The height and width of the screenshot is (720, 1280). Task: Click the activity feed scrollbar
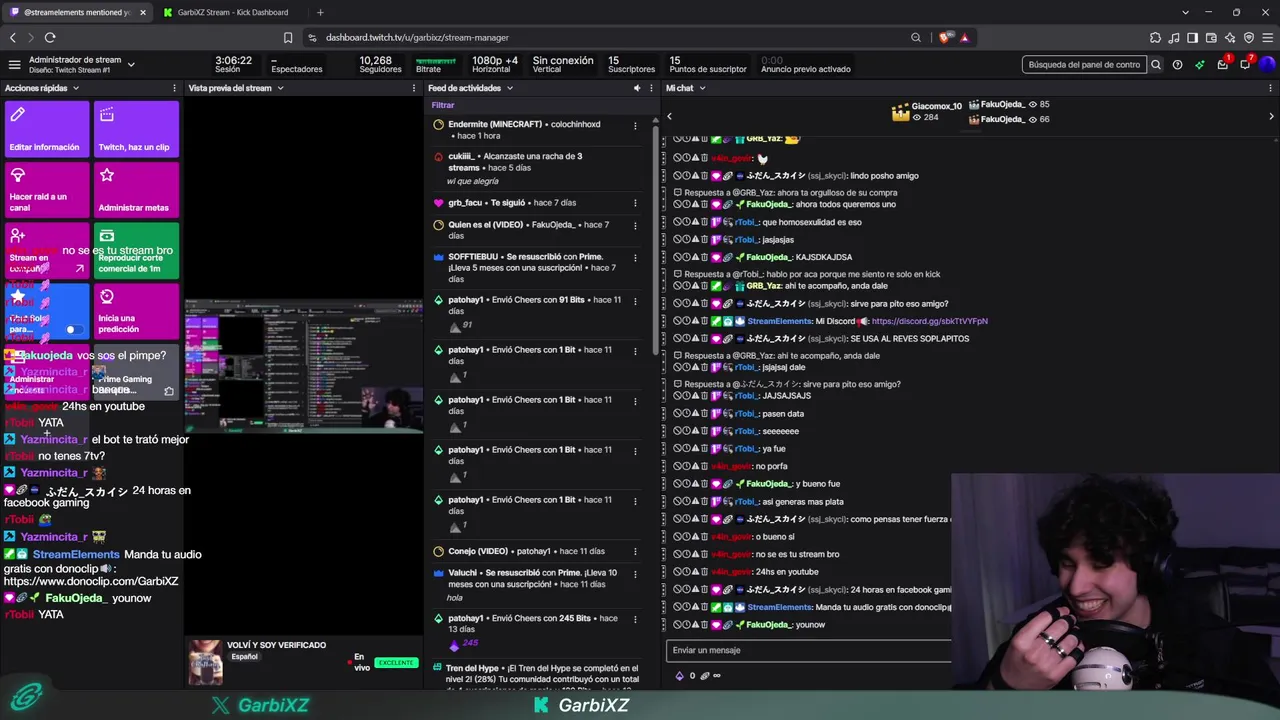656,240
